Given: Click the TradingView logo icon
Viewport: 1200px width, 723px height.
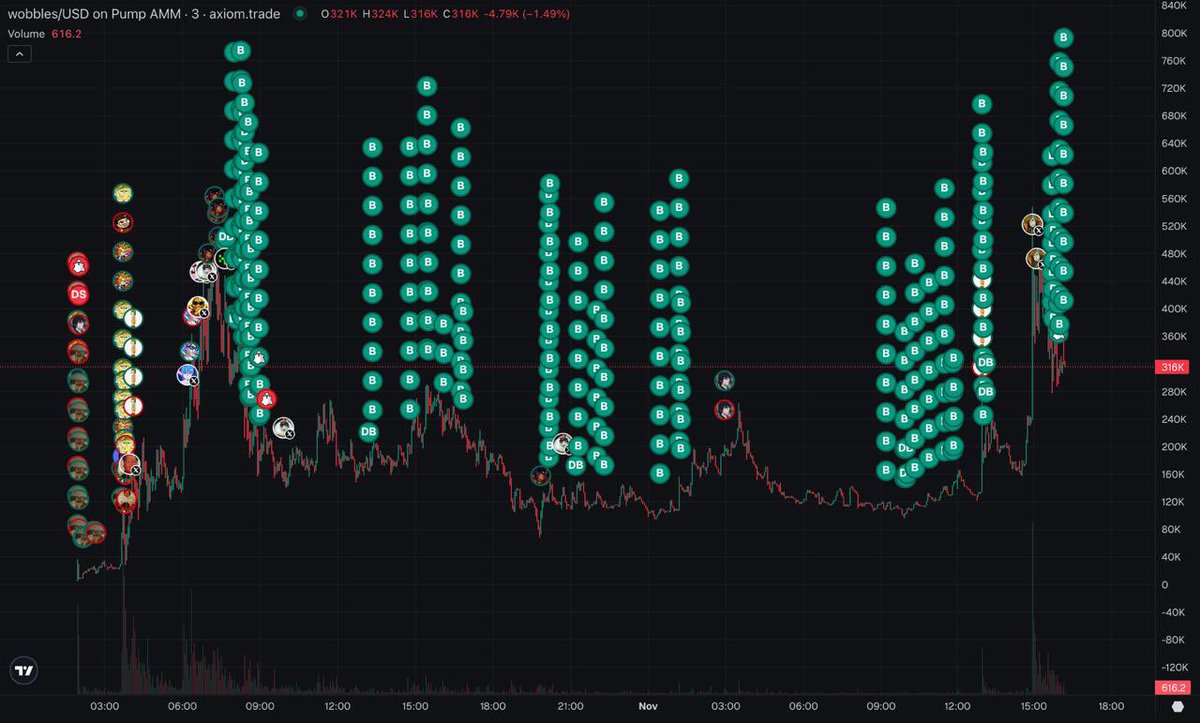Looking at the screenshot, I should [x=24, y=671].
